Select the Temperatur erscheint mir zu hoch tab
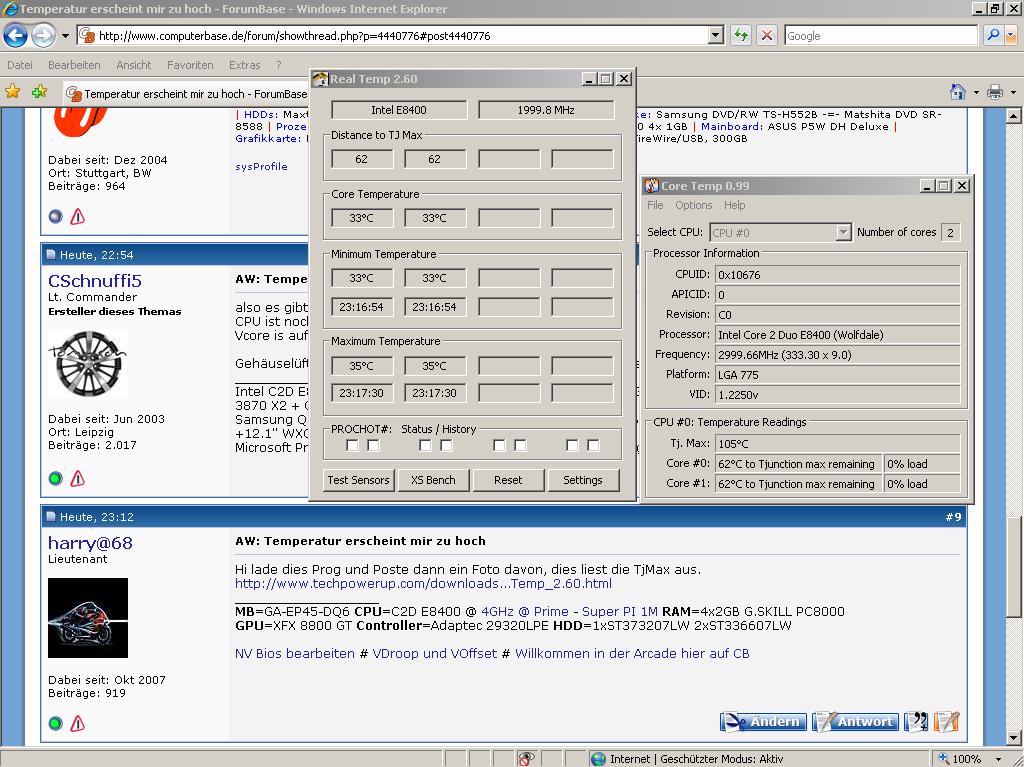This screenshot has height=767, width=1024. tap(186, 93)
